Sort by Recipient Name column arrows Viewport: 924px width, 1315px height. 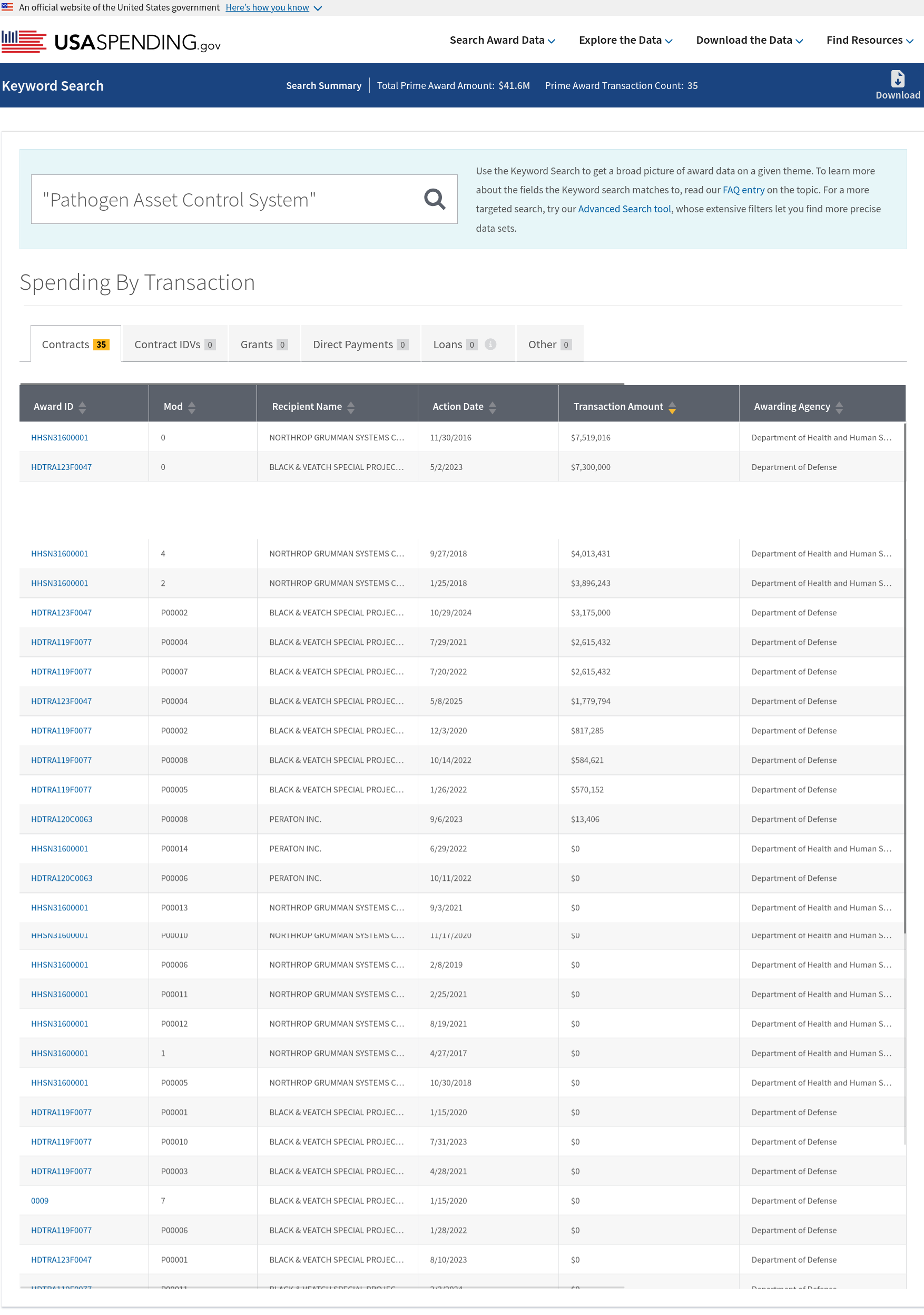[351, 407]
